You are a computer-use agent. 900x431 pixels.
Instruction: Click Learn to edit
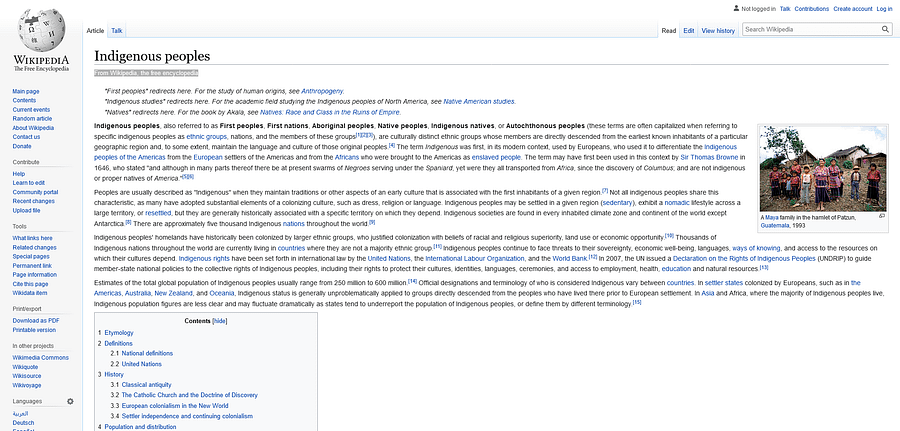[29, 183]
